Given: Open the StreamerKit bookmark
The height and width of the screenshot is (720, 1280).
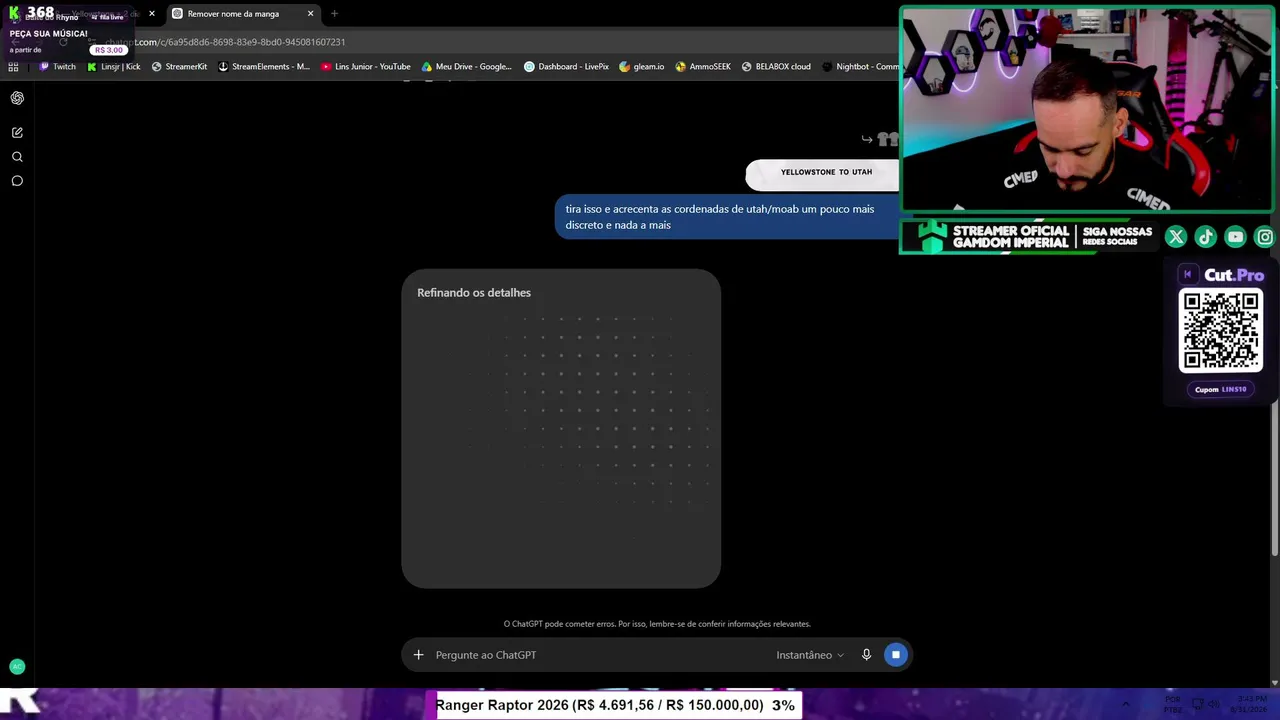Looking at the screenshot, I should point(179,67).
